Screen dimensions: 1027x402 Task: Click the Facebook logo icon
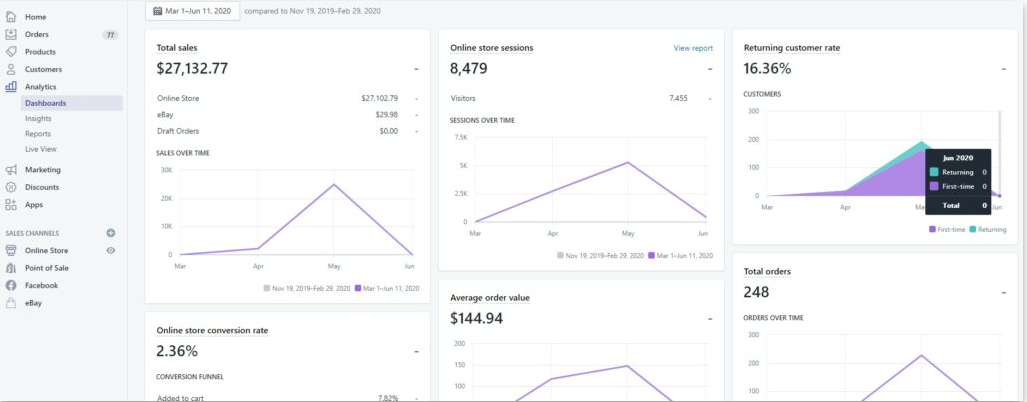point(10,285)
